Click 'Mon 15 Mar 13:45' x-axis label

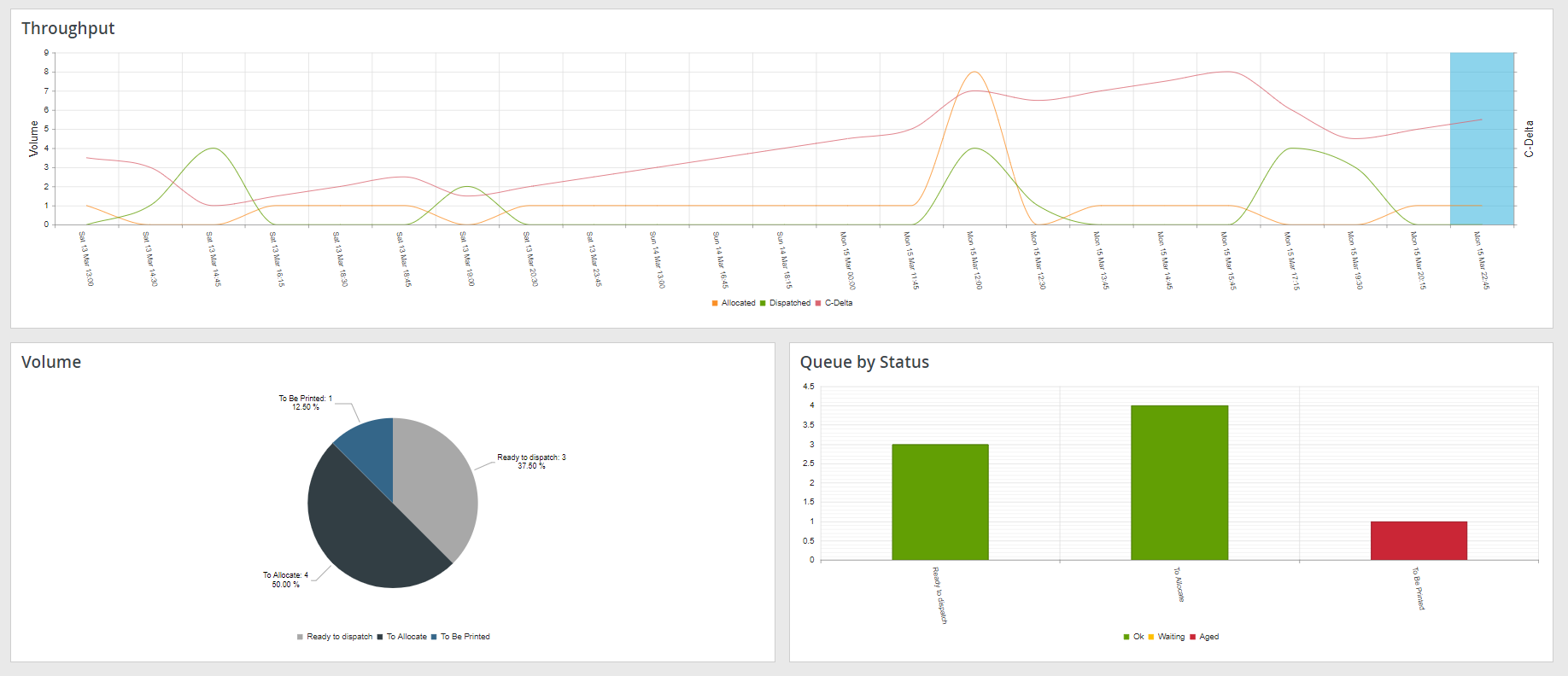click(1101, 260)
